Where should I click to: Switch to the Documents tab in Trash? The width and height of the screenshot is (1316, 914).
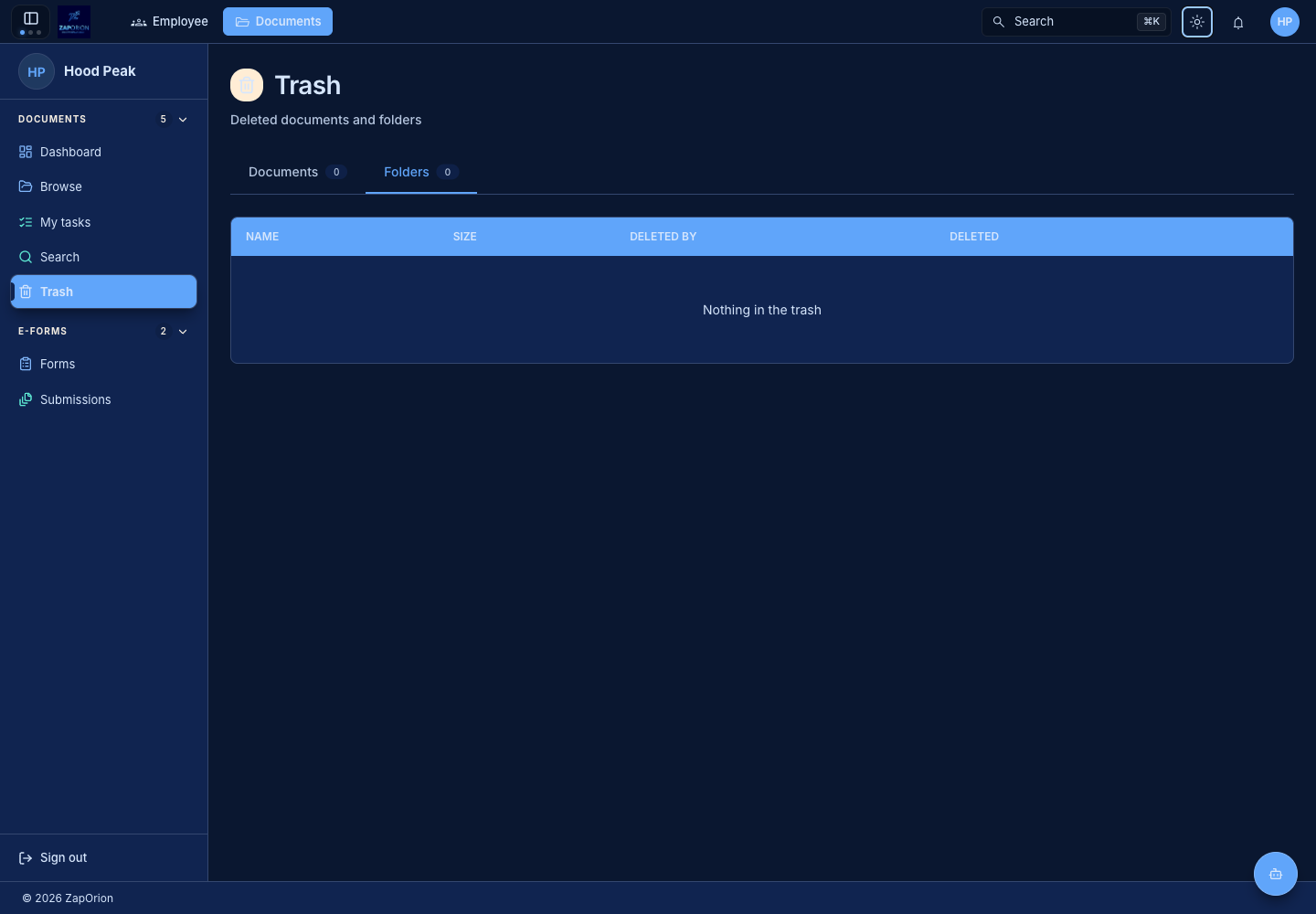click(297, 172)
